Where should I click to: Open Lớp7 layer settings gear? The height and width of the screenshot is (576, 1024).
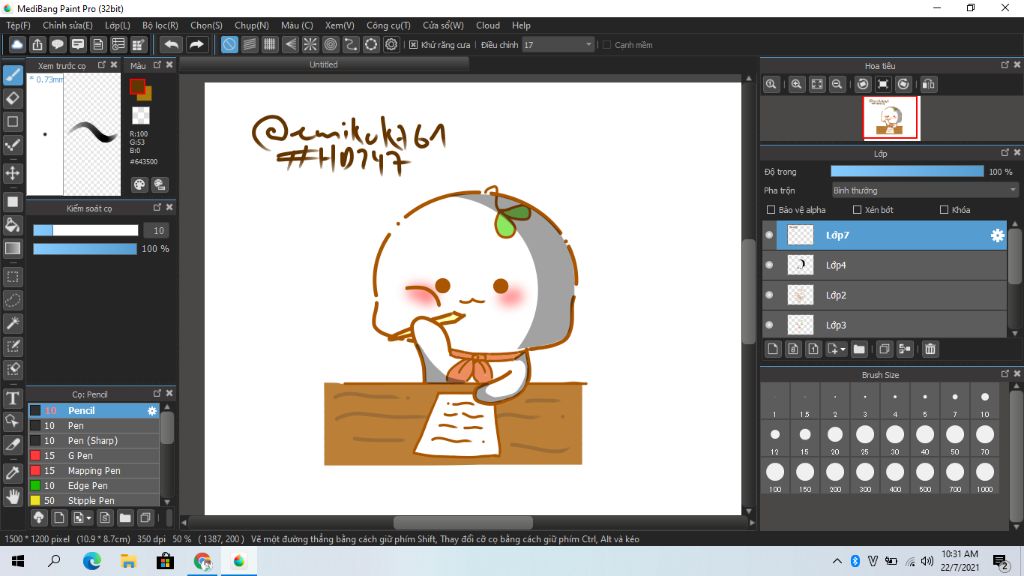pyautogui.click(x=997, y=236)
